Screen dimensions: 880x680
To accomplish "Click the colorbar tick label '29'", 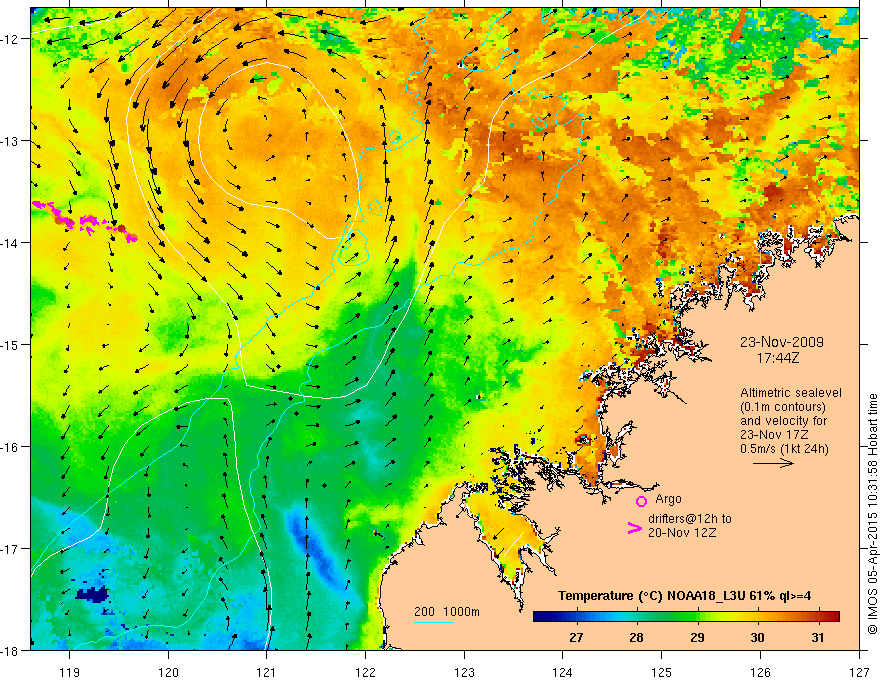I will 697,638.
